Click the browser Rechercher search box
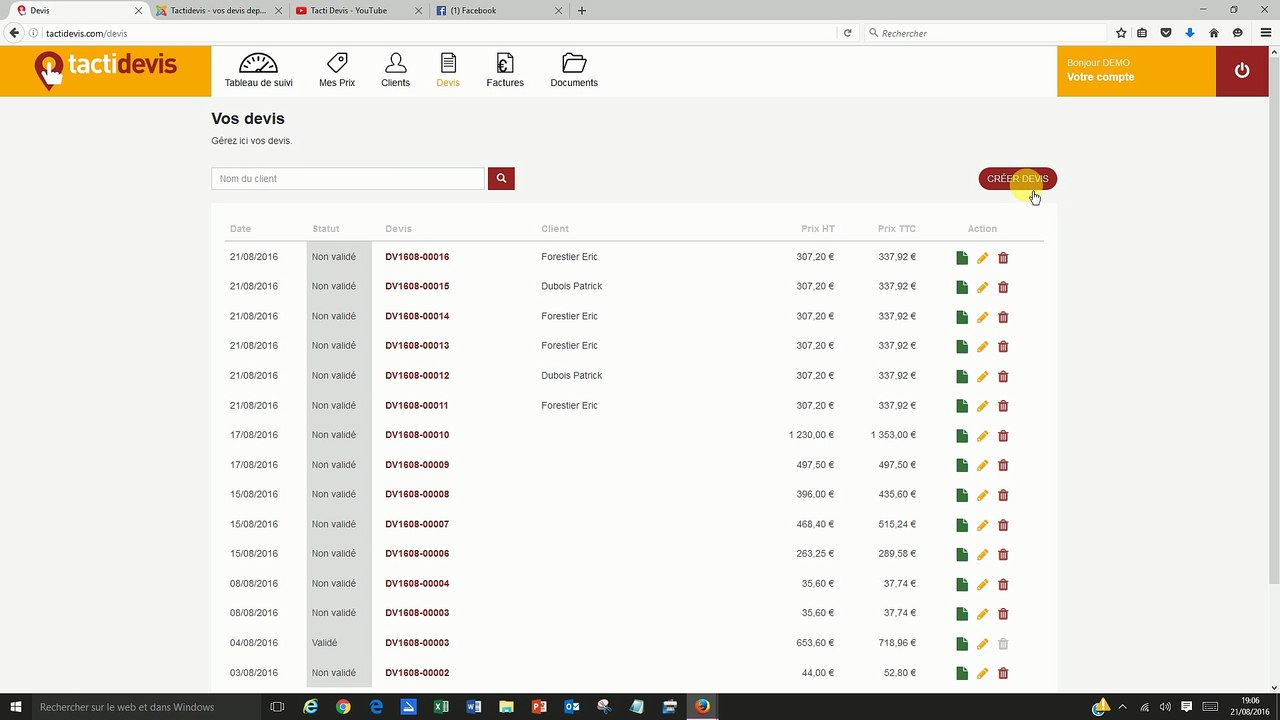Viewport: 1280px width, 720px height. pyautogui.click(x=986, y=33)
